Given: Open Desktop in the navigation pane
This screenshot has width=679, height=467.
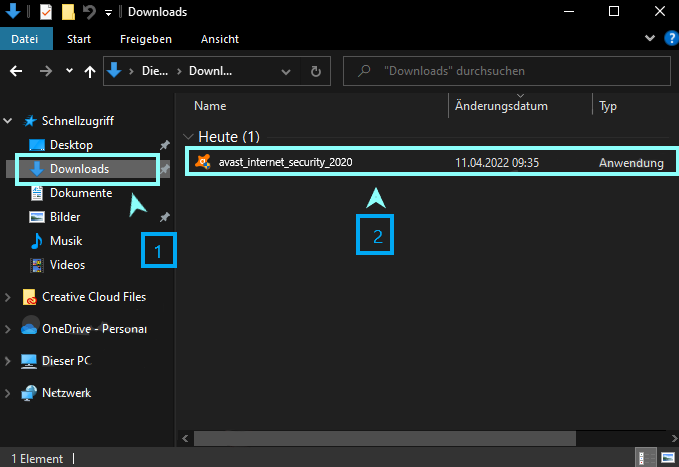Looking at the screenshot, I should pyautogui.click(x=71, y=145).
